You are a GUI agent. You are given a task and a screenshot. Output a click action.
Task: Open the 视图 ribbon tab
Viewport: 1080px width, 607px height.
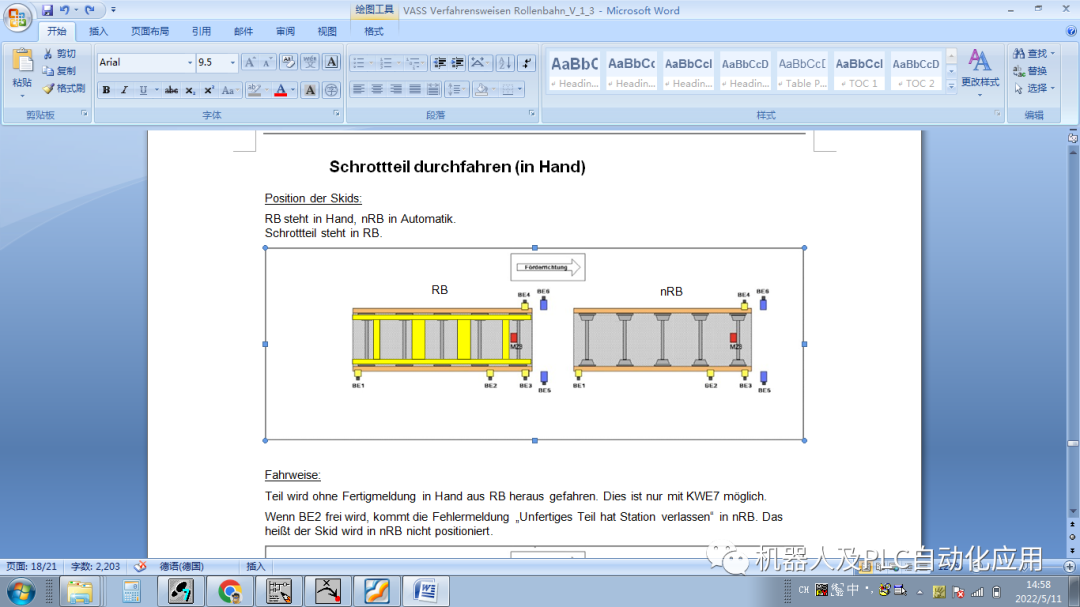(x=327, y=31)
